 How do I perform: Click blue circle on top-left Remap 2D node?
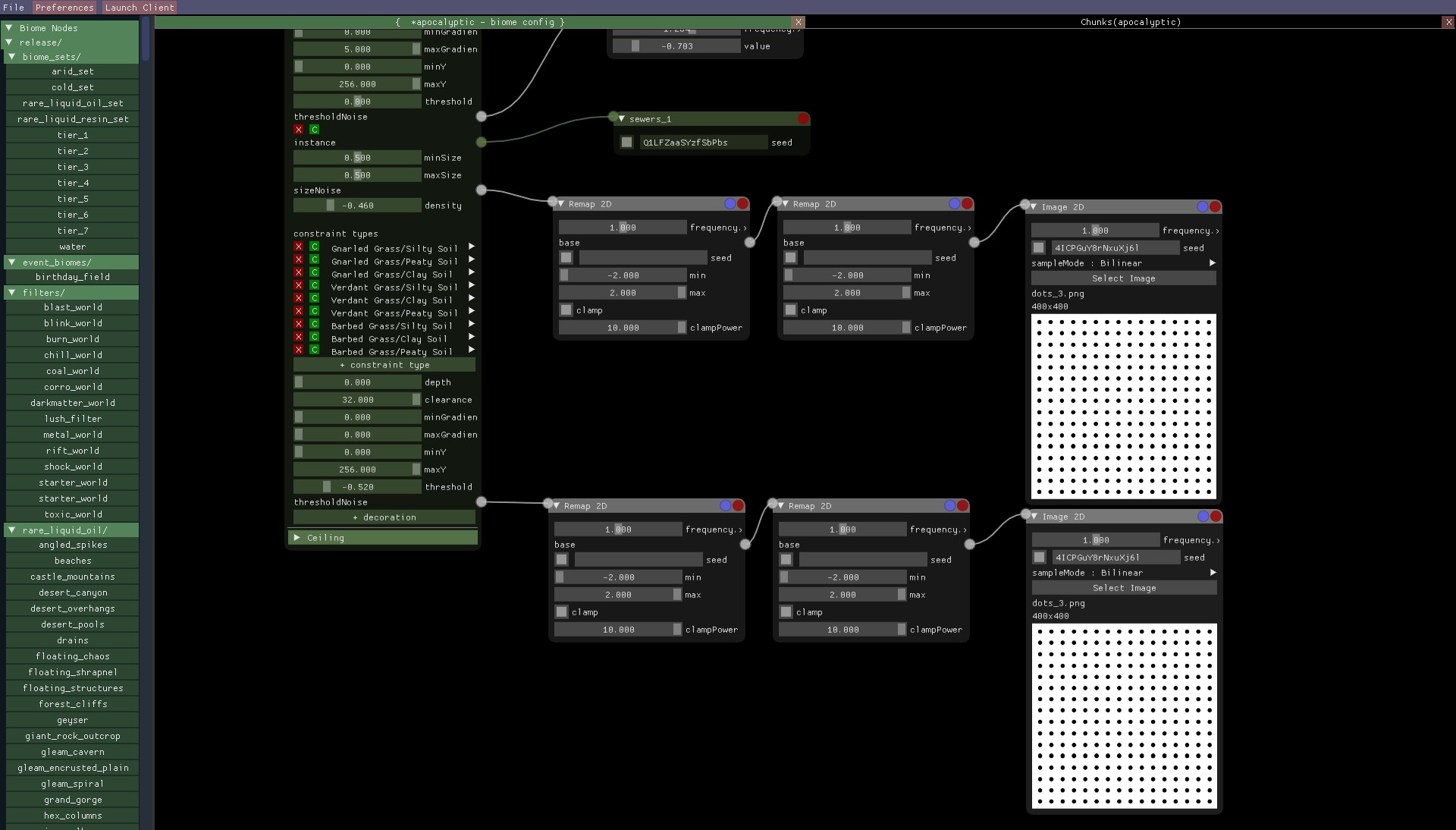tap(730, 204)
